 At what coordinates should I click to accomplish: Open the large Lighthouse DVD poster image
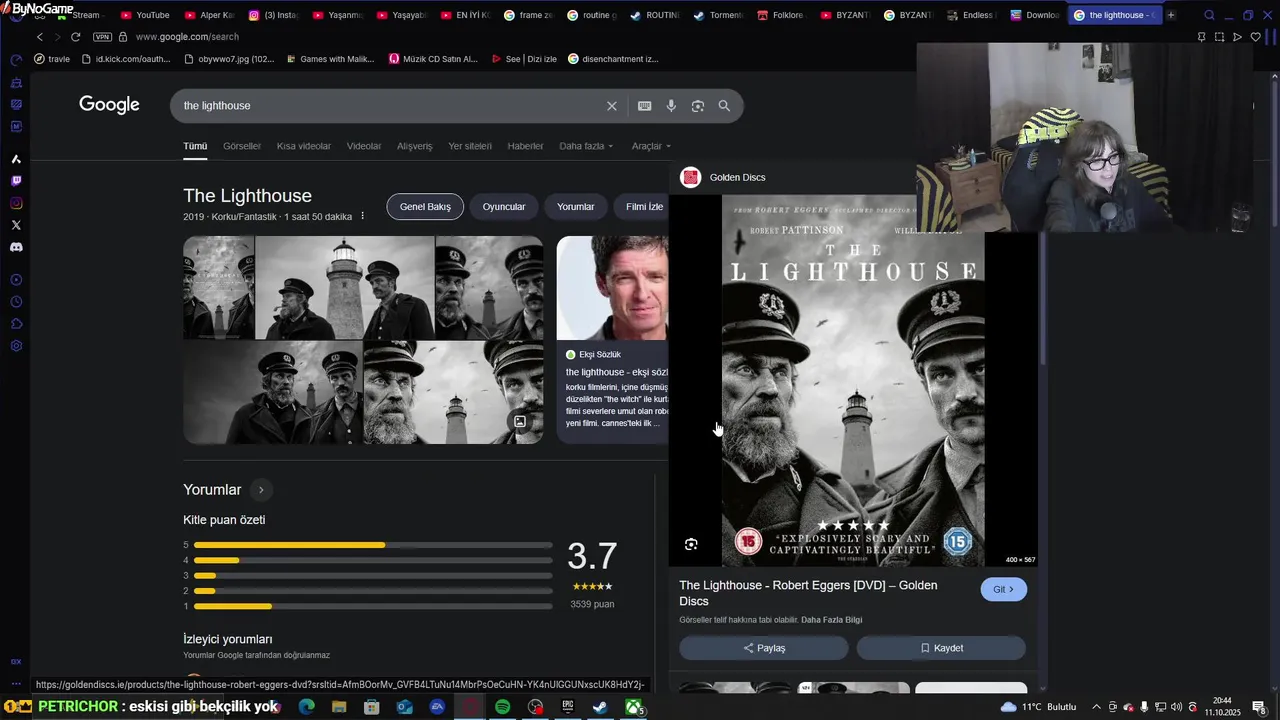[853, 381]
